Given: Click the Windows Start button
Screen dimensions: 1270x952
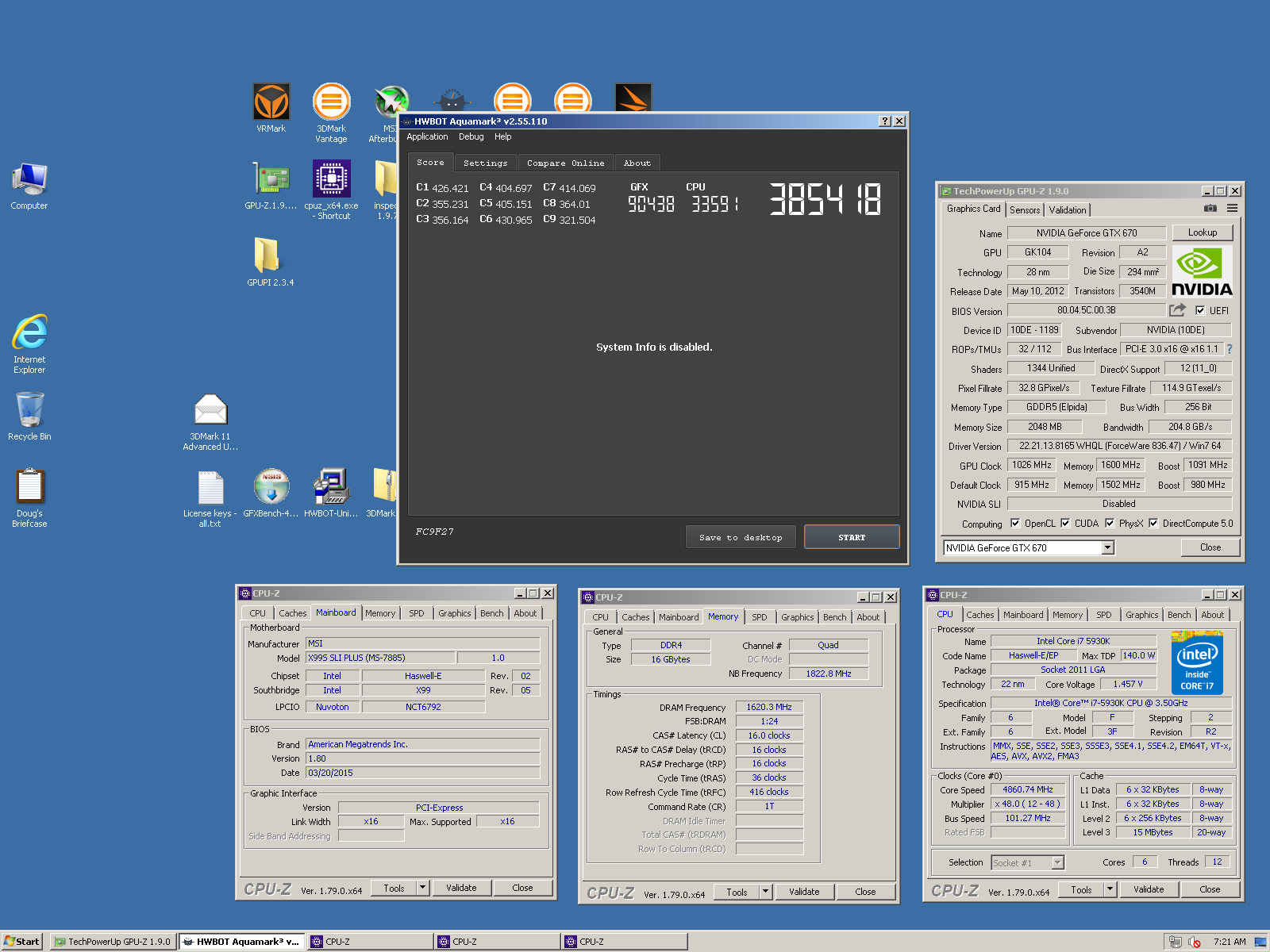Looking at the screenshot, I should click(x=21, y=942).
